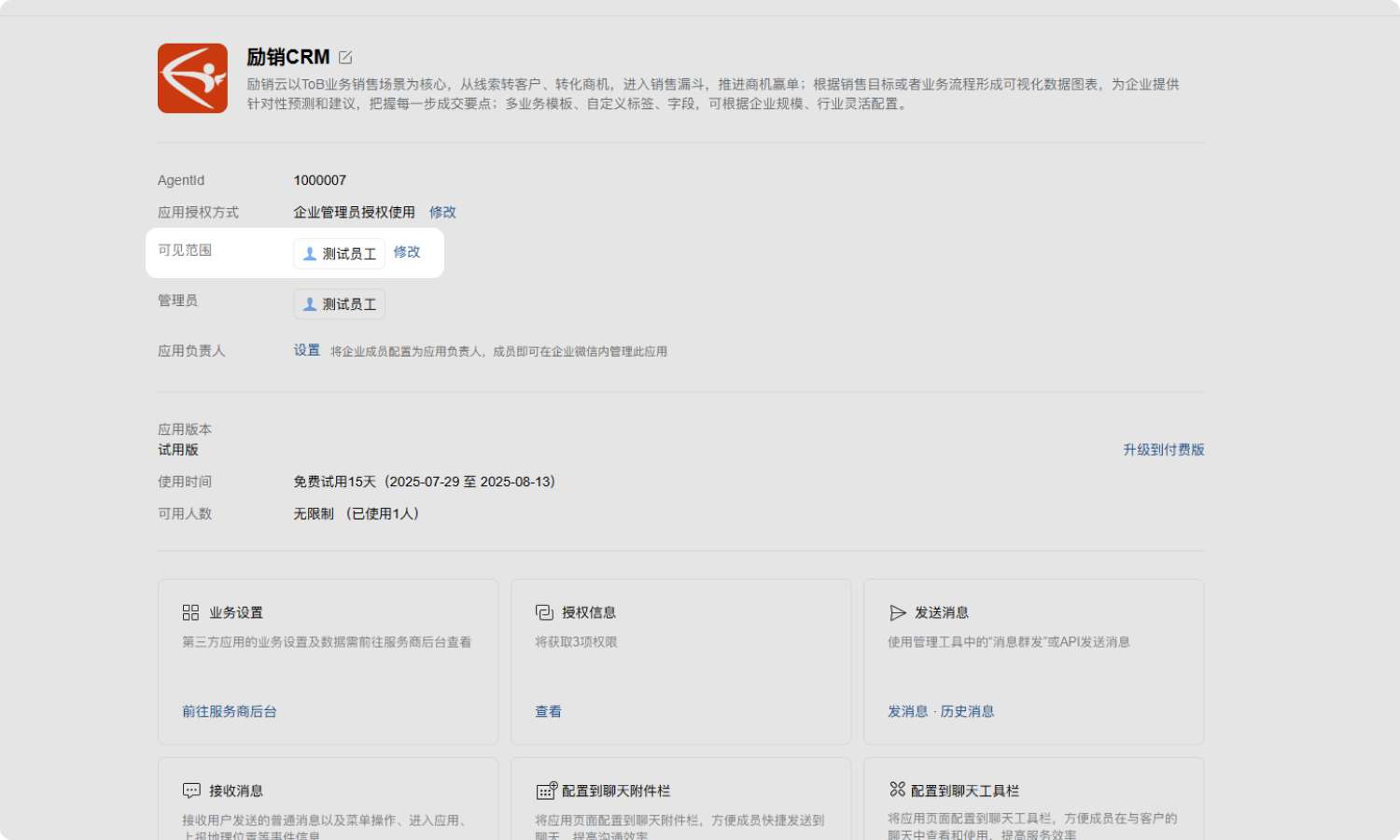1400x840 pixels.
Task: Open 设置 for 应用负责人
Action: click(307, 350)
